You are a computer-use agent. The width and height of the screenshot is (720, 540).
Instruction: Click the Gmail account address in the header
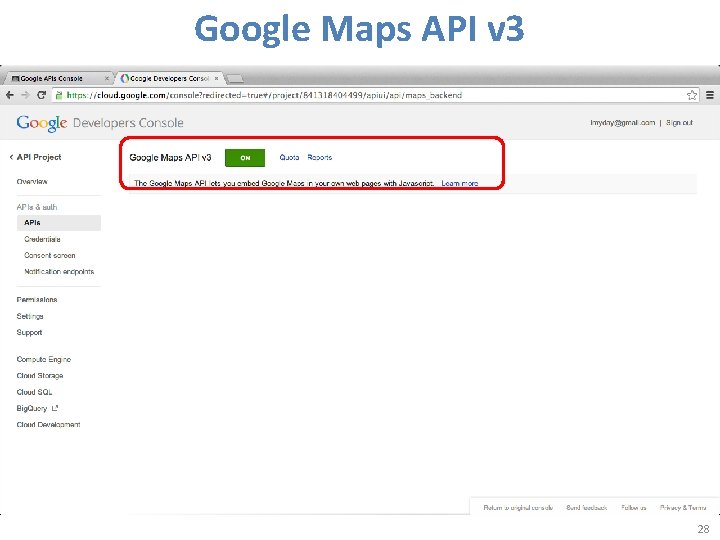pos(622,123)
